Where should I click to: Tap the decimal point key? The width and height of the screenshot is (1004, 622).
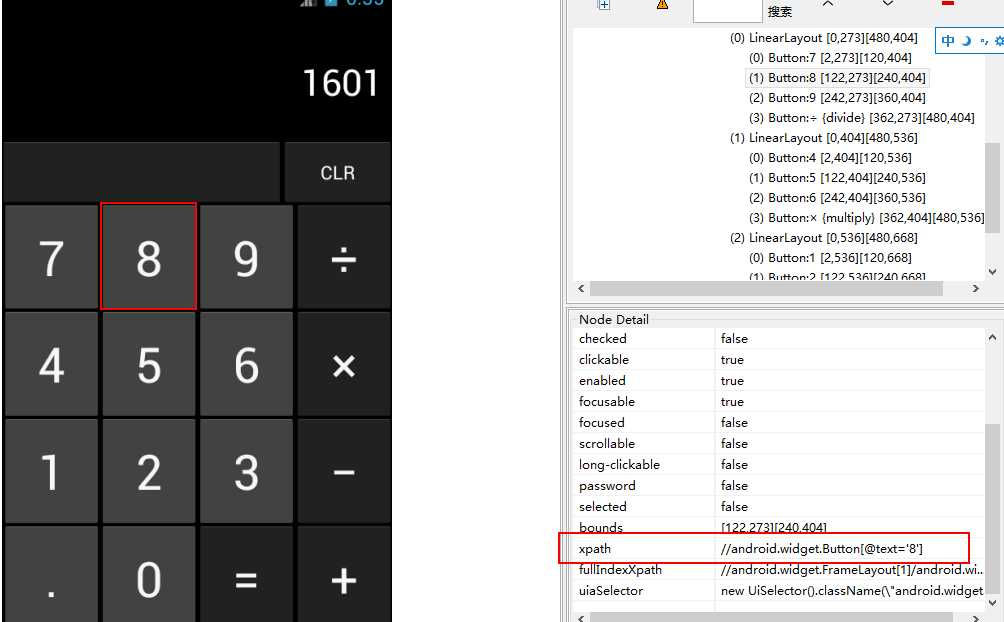[51, 575]
